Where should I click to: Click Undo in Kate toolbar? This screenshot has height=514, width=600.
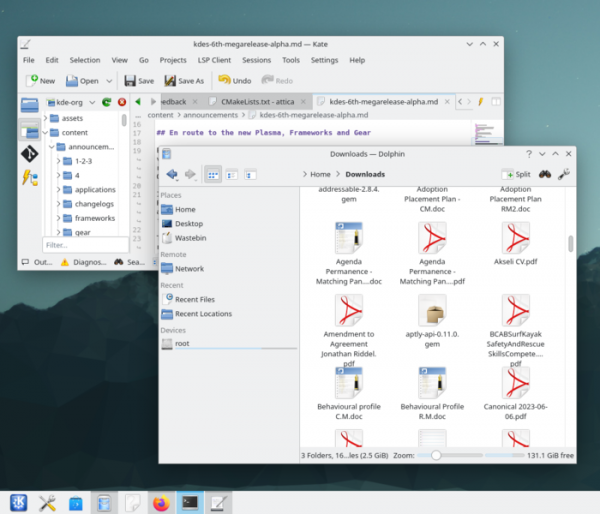(x=235, y=80)
